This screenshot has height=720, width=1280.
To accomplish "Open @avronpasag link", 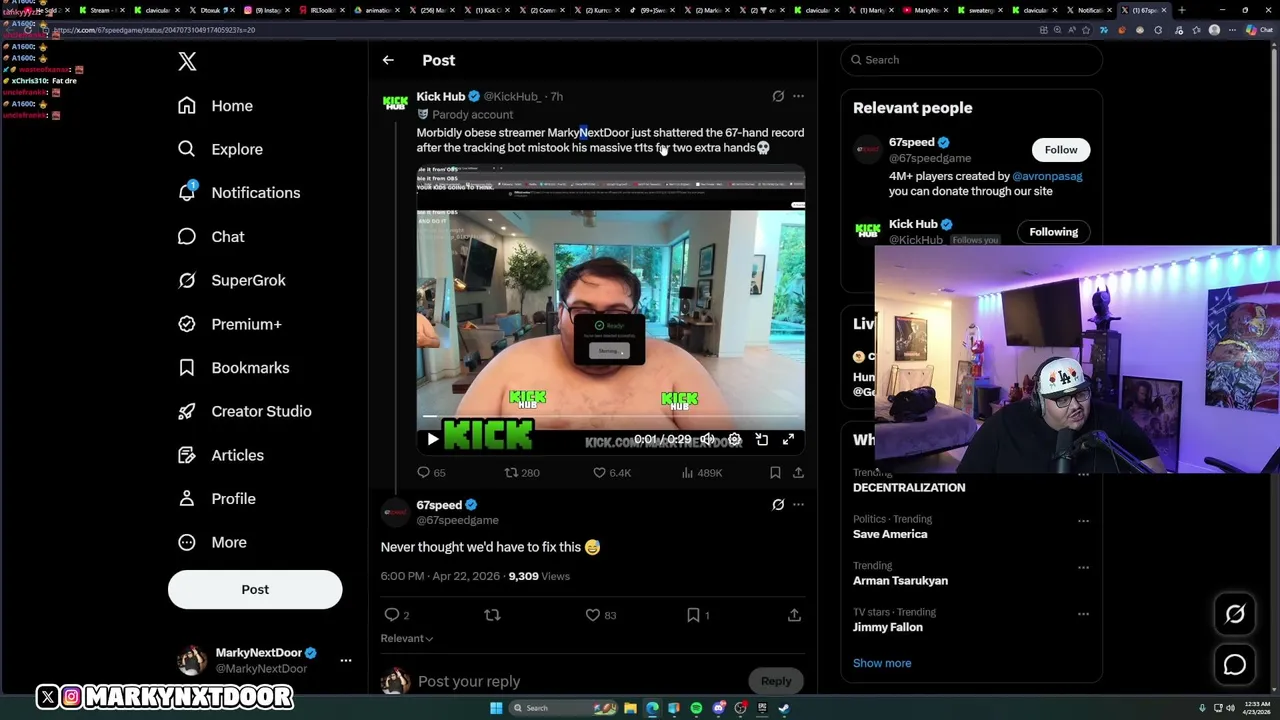I will (x=1047, y=176).
